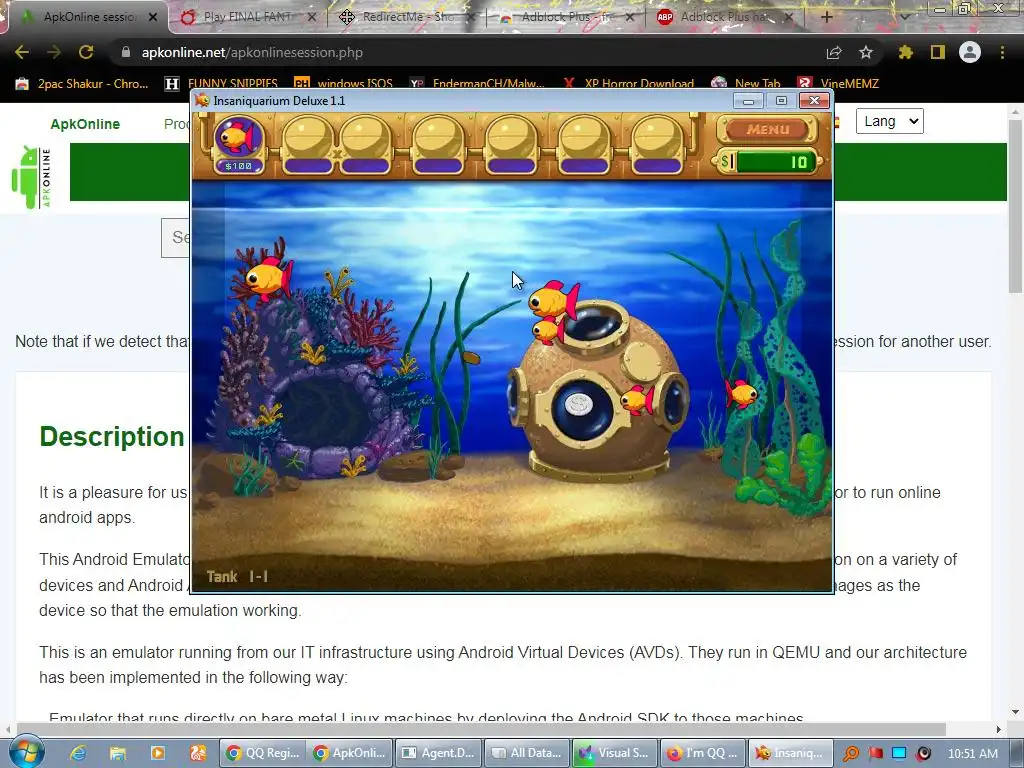
Task: Click the guppy beside the right seaweed
Action: tap(741, 394)
